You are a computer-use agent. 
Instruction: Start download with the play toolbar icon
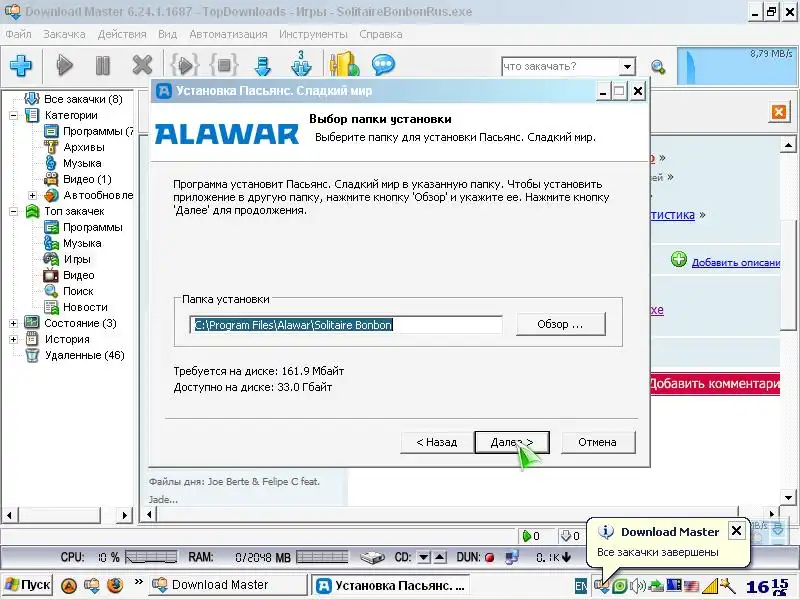pyautogui.click(x=64, y=65)
